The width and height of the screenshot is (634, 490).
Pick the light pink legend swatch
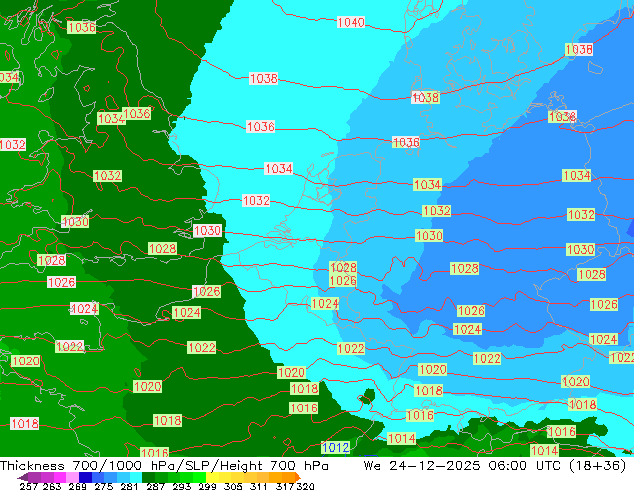[x=72, y=477]
